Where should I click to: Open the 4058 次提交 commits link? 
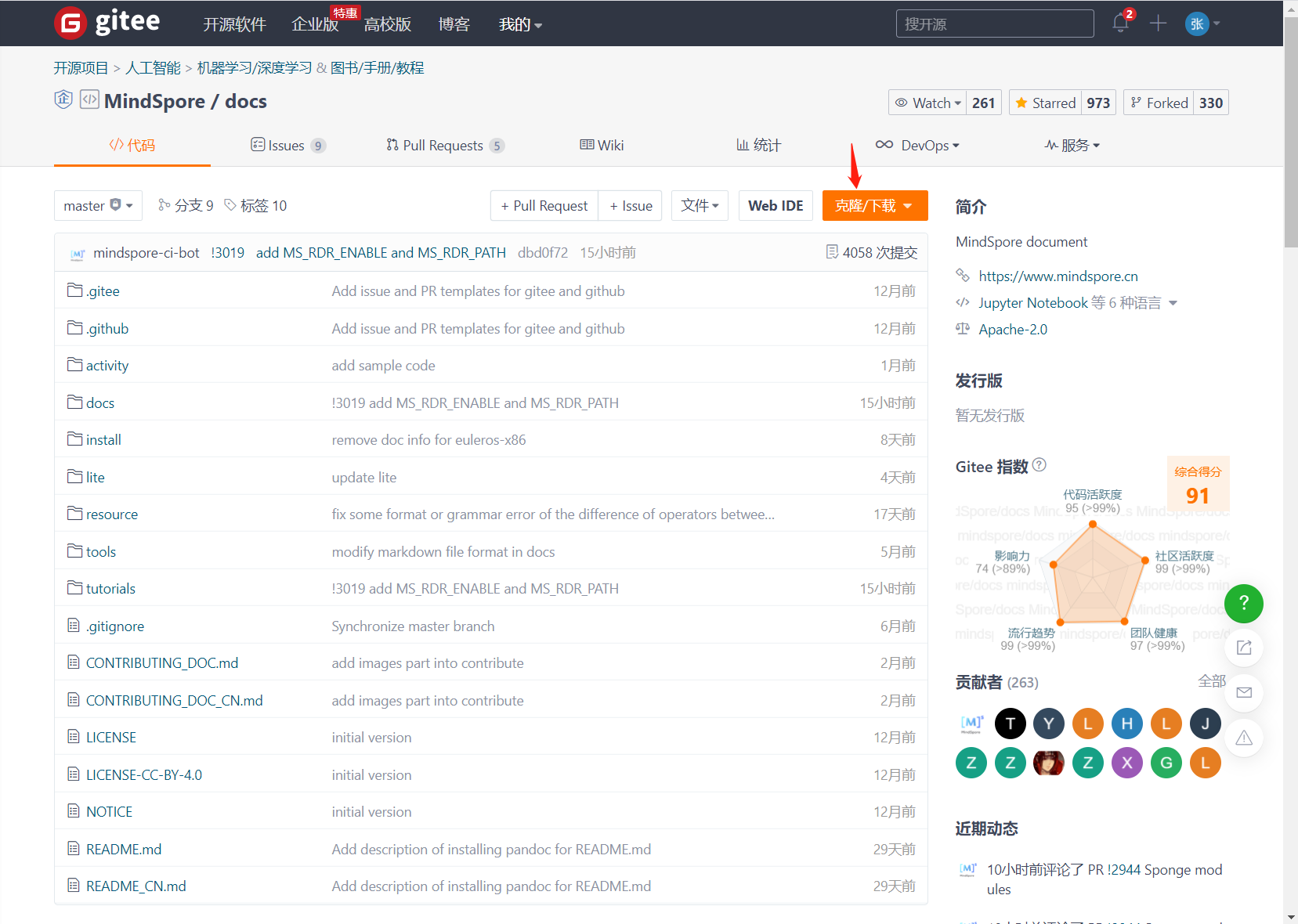click(872, 252)
